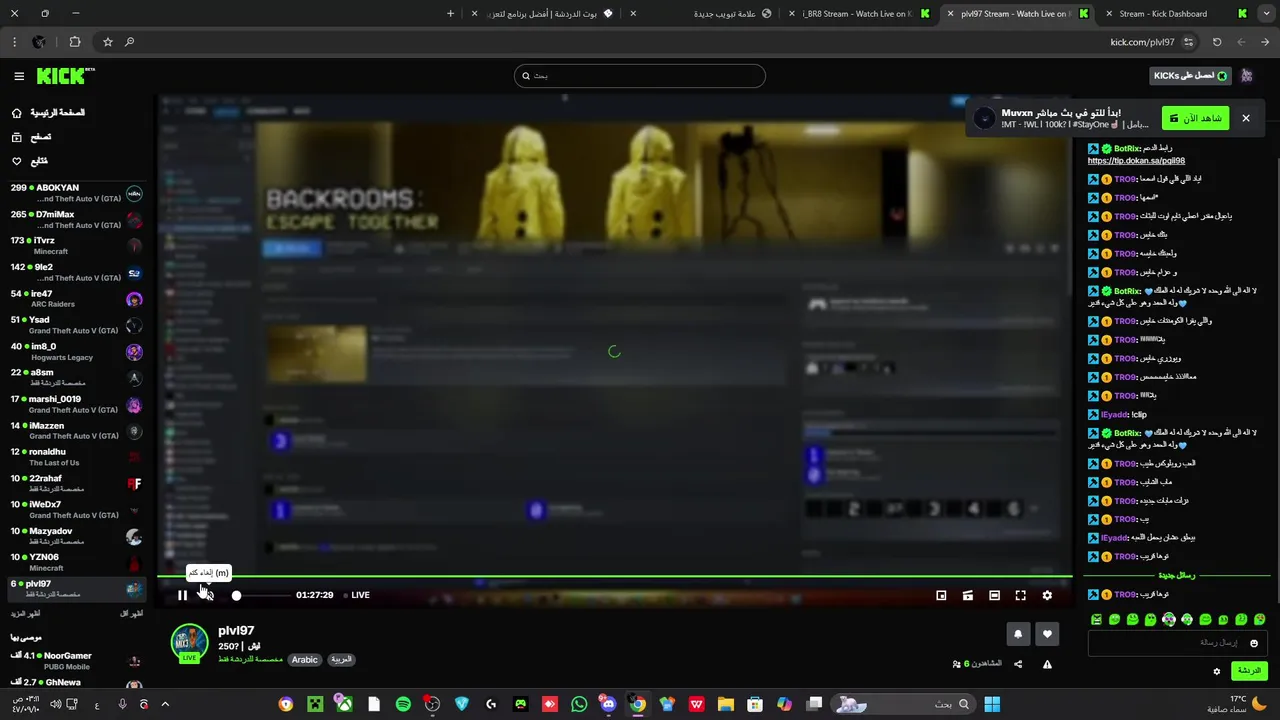Image resolution: width=1280 pixels, height=720 pixels.
Task: Open the Following sidebar item
Action: (30, 161)
